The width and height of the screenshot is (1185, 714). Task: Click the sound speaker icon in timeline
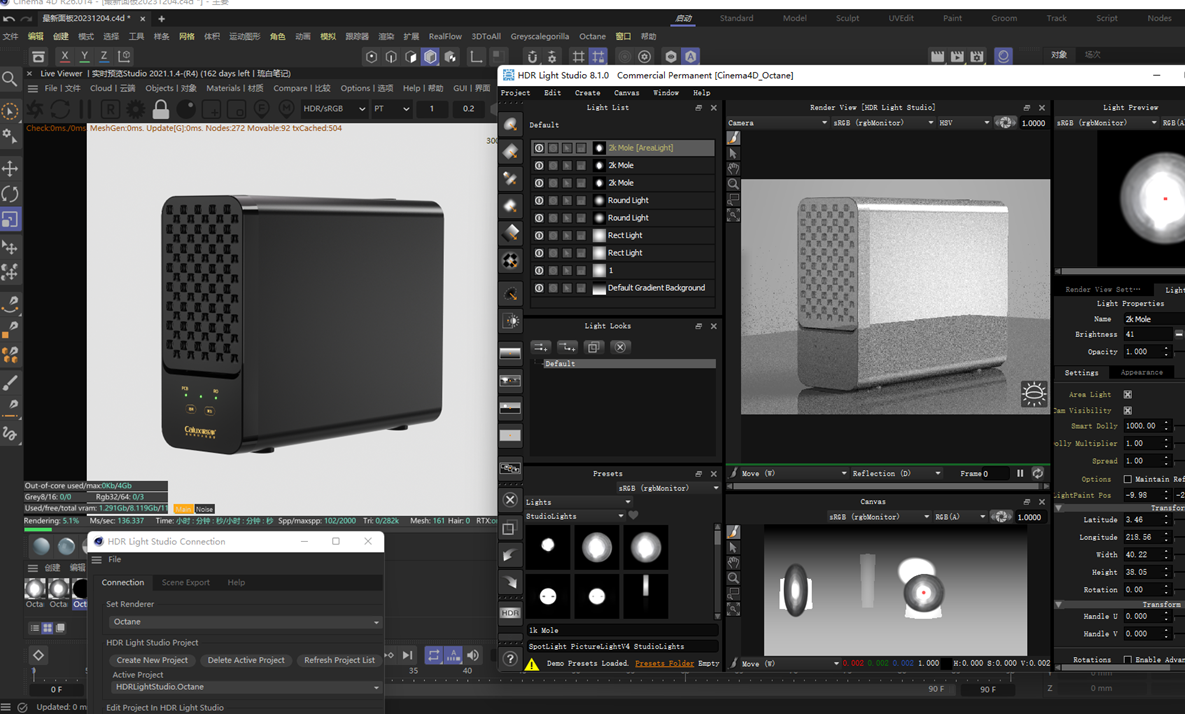tap(473, 655)
